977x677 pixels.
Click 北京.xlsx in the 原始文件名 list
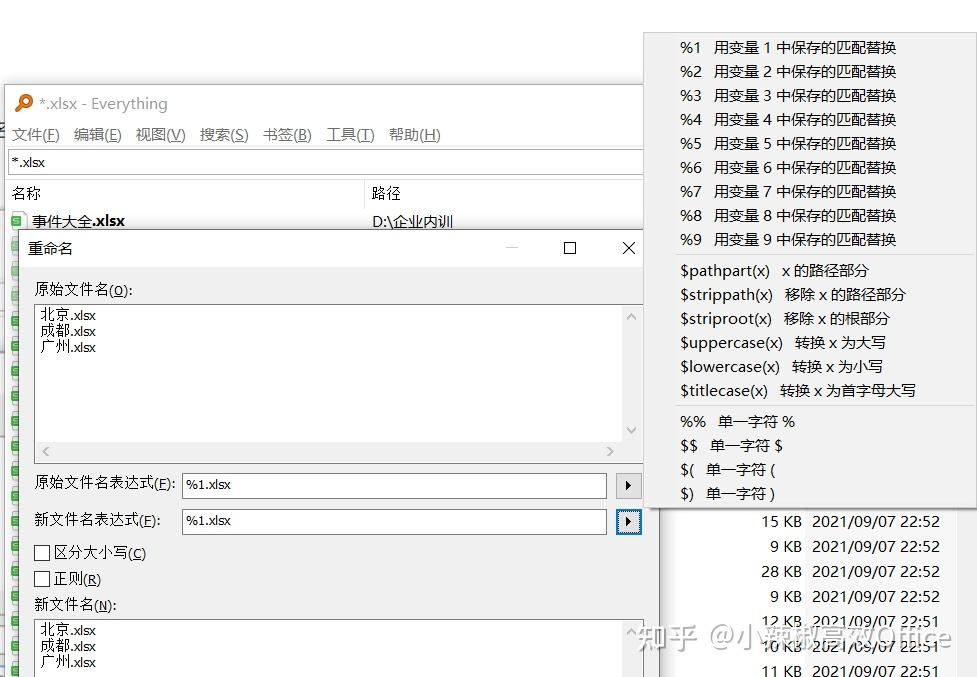coord(68,315)
